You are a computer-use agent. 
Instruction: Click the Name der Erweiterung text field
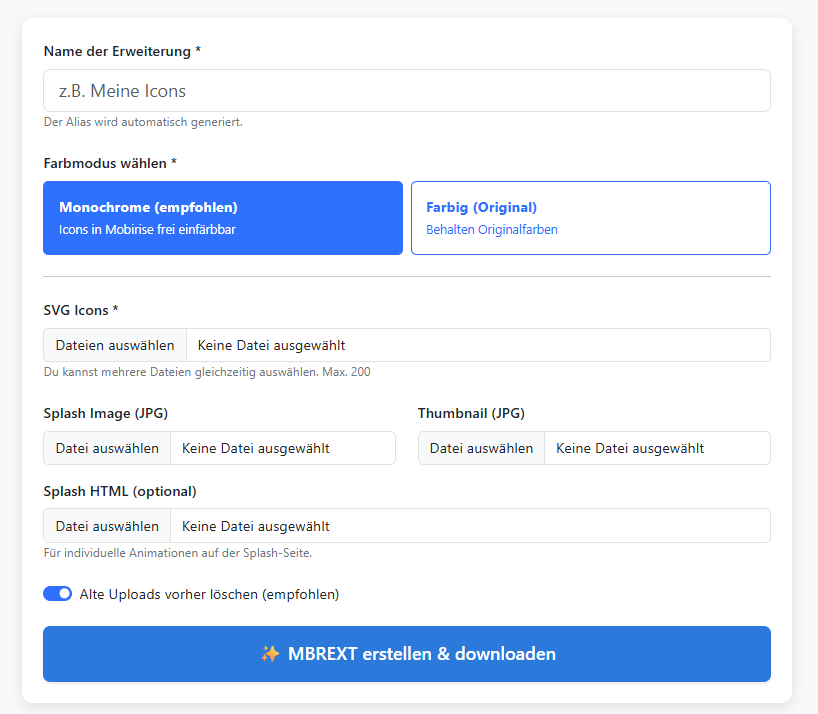point(406,91)
